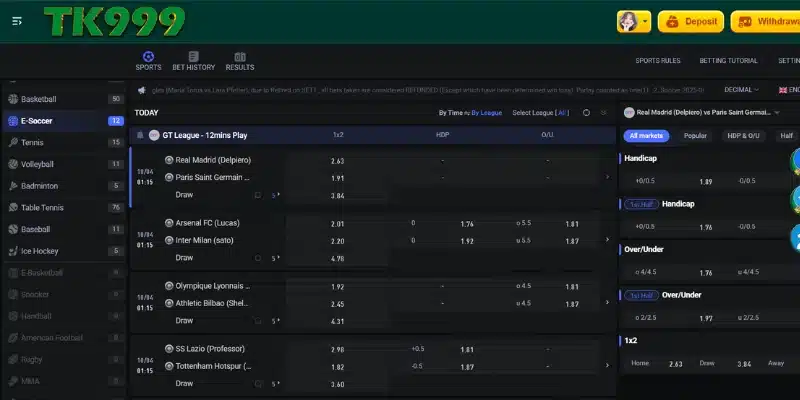This screenshot has height=400, width=800.
Task: Sort matches By Time
Action: (x=451, y=113)
